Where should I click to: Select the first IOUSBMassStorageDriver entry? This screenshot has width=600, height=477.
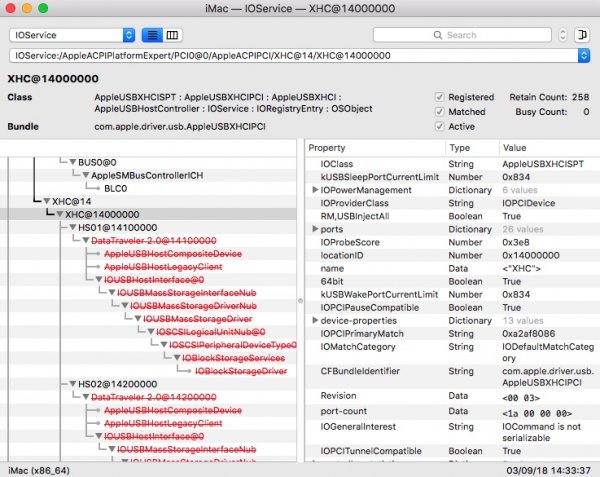pos(197,319)
